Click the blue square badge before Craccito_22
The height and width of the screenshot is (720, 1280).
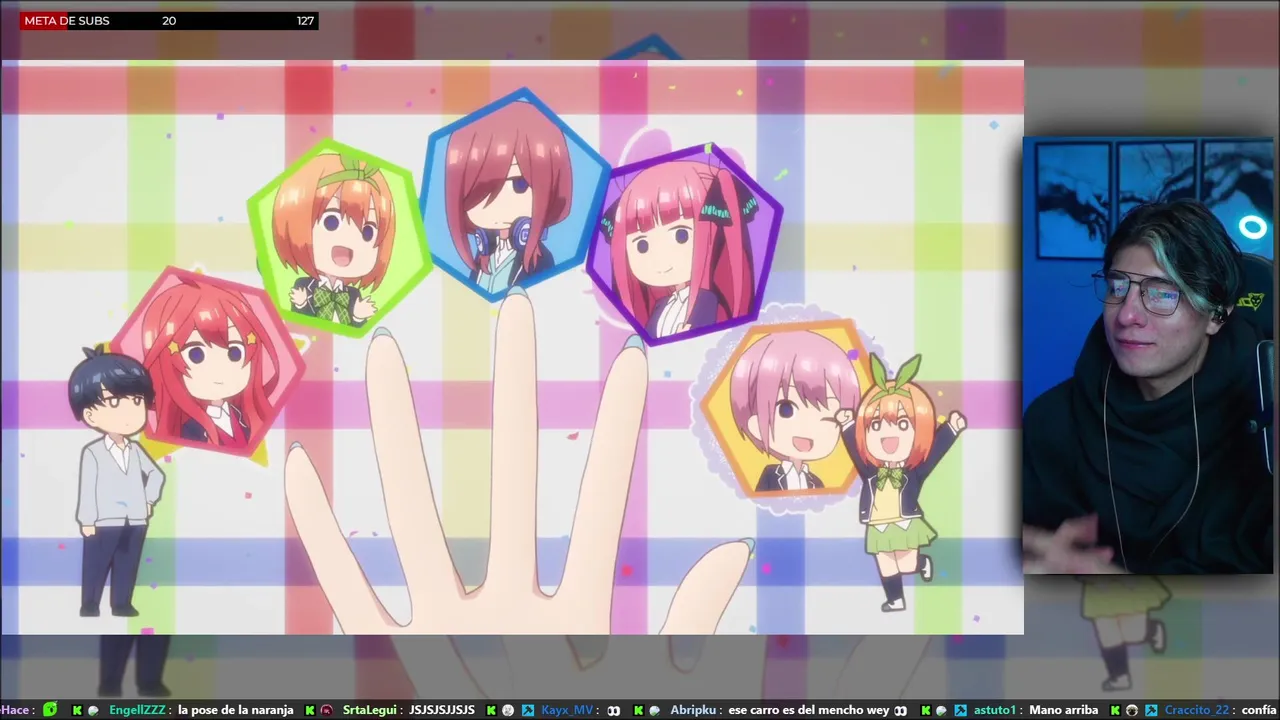(x=1151, y=710)
